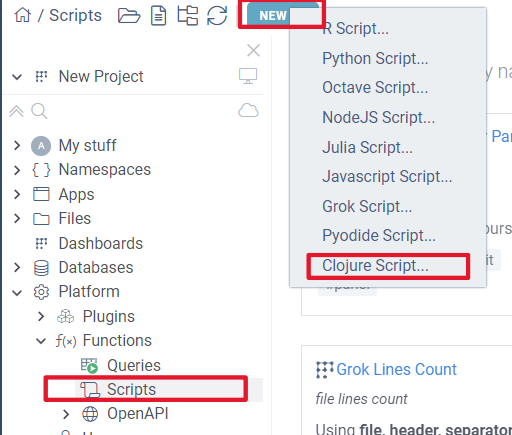This screenshot has width=512, height=435.
Task: Click the Scripts scroll icon
Action: (x=90, y=390)
